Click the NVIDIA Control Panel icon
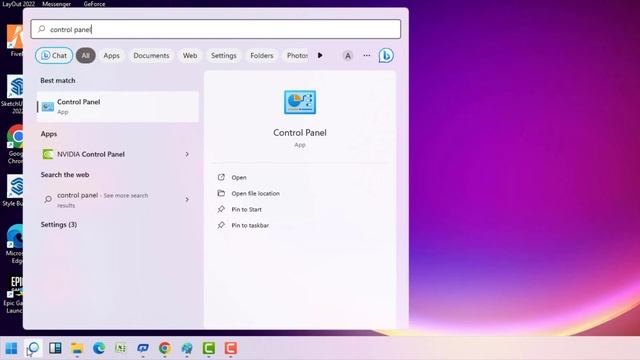Screen dimensions: 640x360 pos(48,154)
